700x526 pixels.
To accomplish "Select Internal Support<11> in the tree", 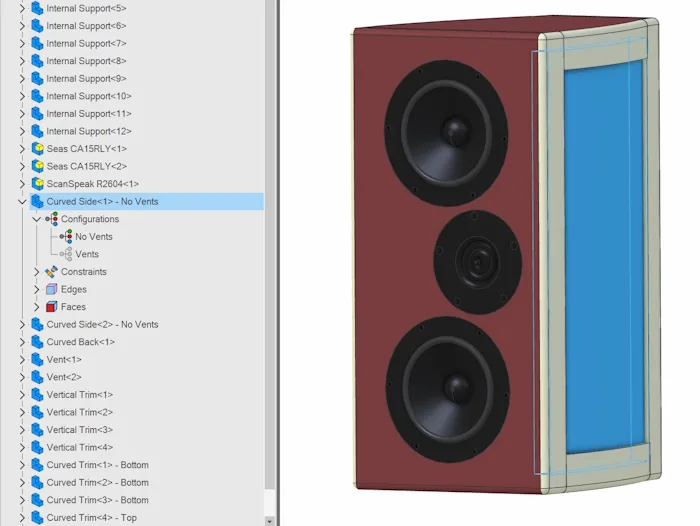I will pyautogui.click(x=89, y=113).
